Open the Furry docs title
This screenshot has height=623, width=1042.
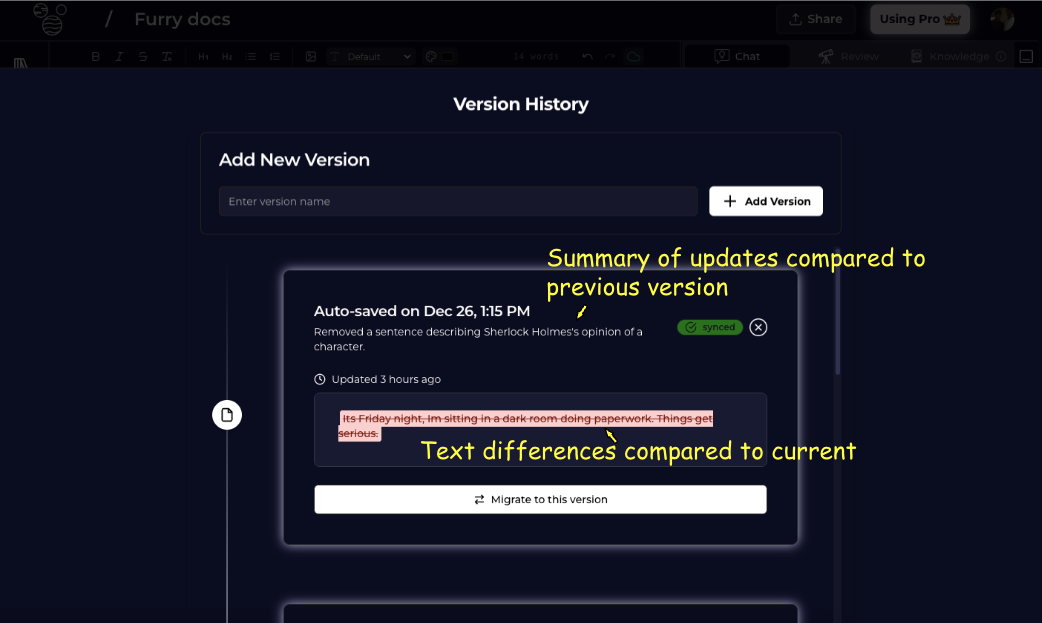182,19
